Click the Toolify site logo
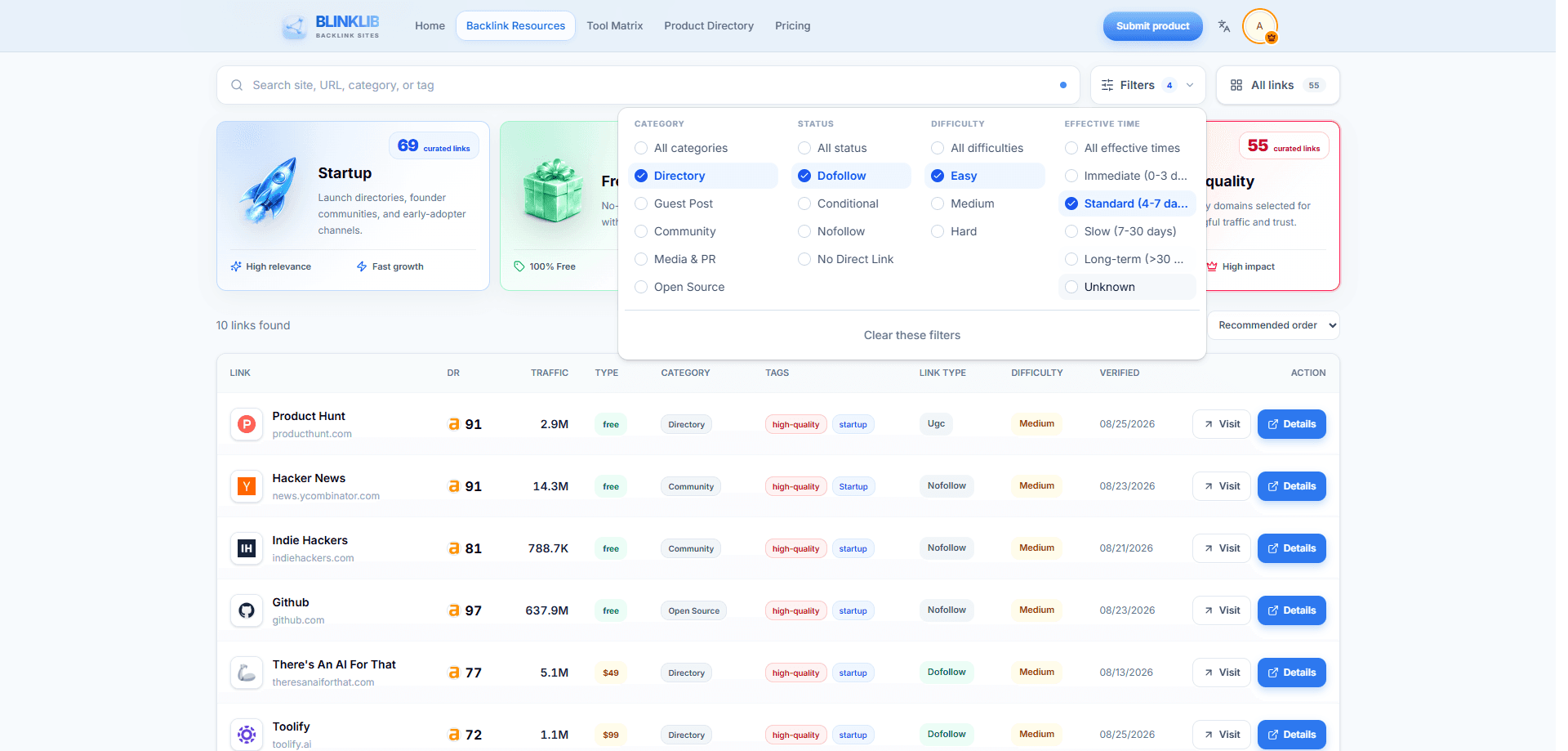 click(x=247, y=735)
